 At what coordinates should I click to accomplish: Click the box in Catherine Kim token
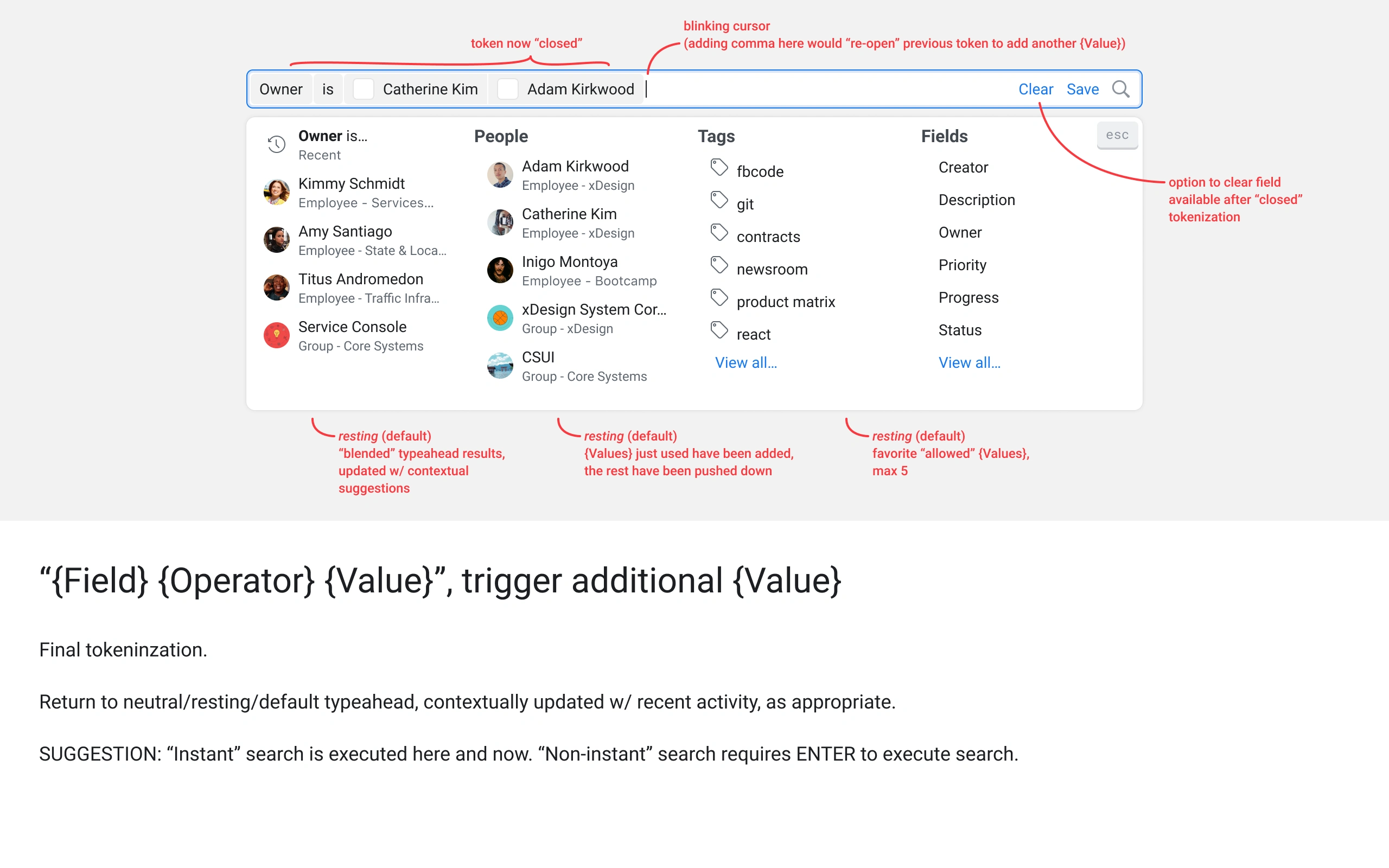[x=364, y=89]
